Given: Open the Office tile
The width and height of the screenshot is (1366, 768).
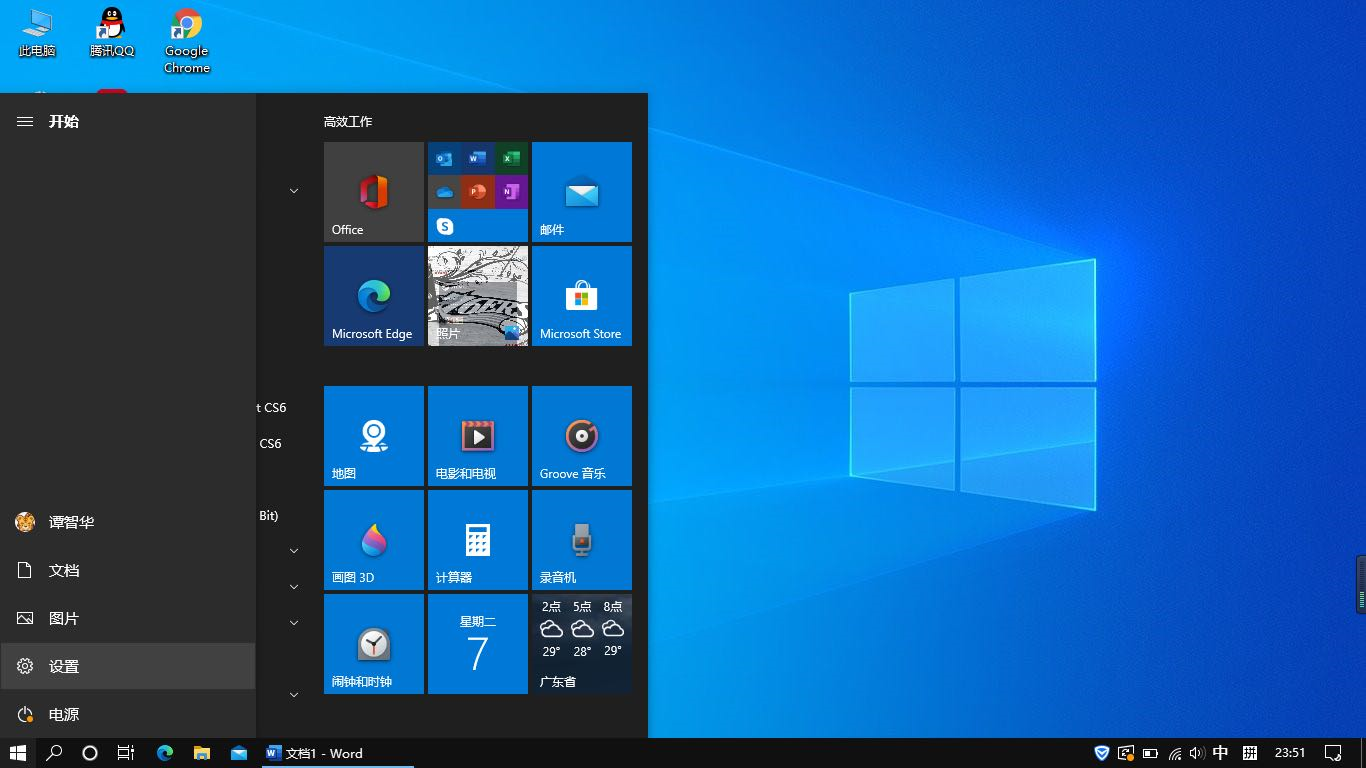Looking at the screenshot, I should point(374,192).
